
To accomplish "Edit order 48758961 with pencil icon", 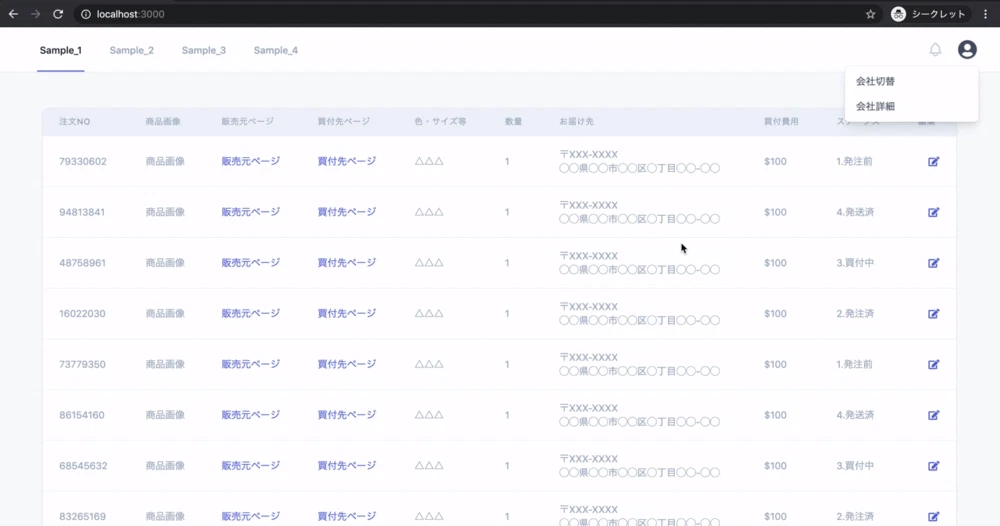I will click(x=934, y=263).
